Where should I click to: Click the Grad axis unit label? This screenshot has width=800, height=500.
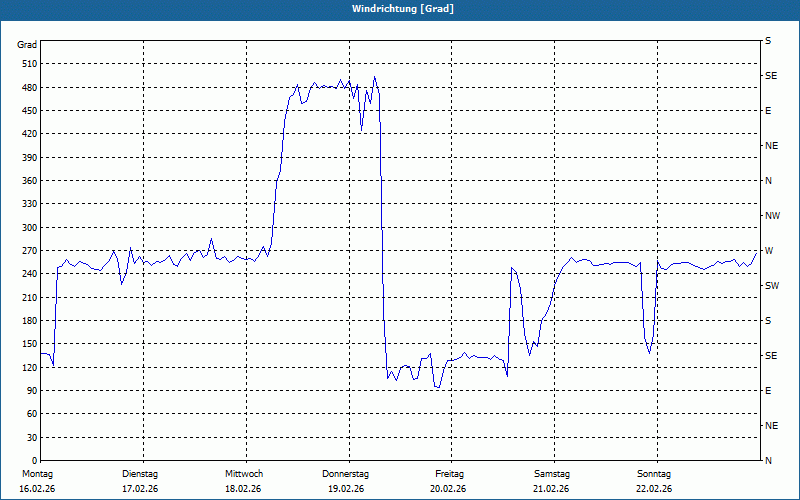(27, 45)
